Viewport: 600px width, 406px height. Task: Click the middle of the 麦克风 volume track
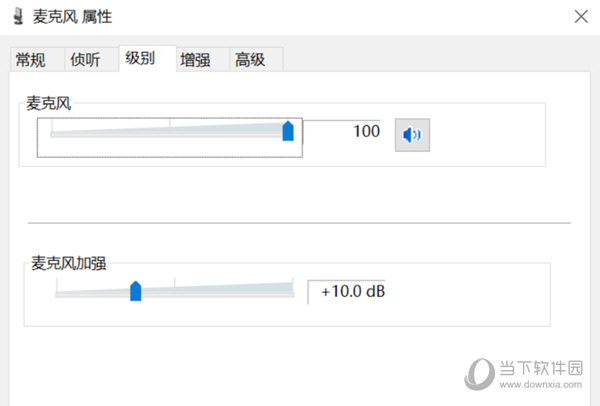coord(170,132)
